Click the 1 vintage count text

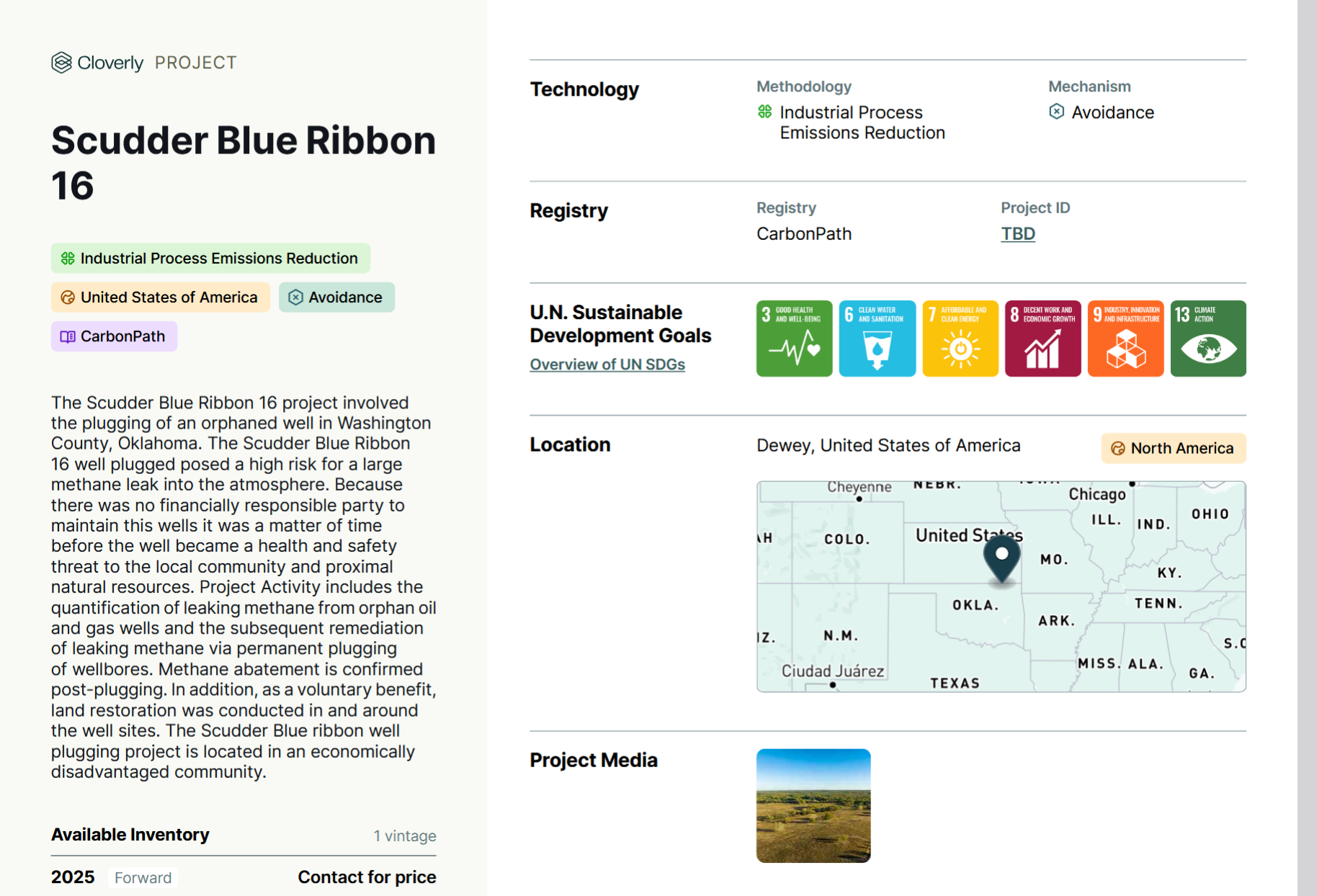pos(405,836)
